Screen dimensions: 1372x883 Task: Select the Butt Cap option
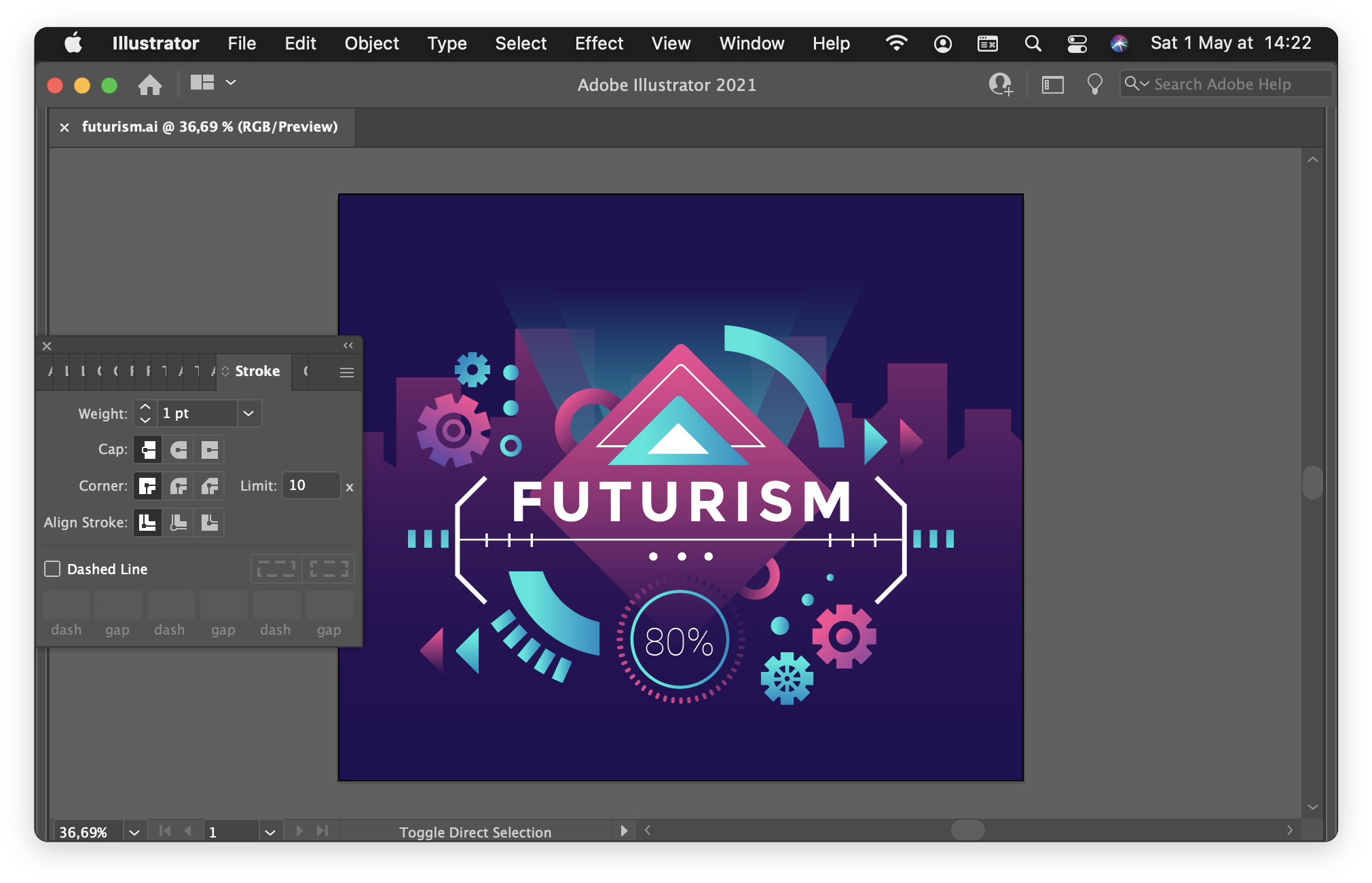tap(147, 450)
